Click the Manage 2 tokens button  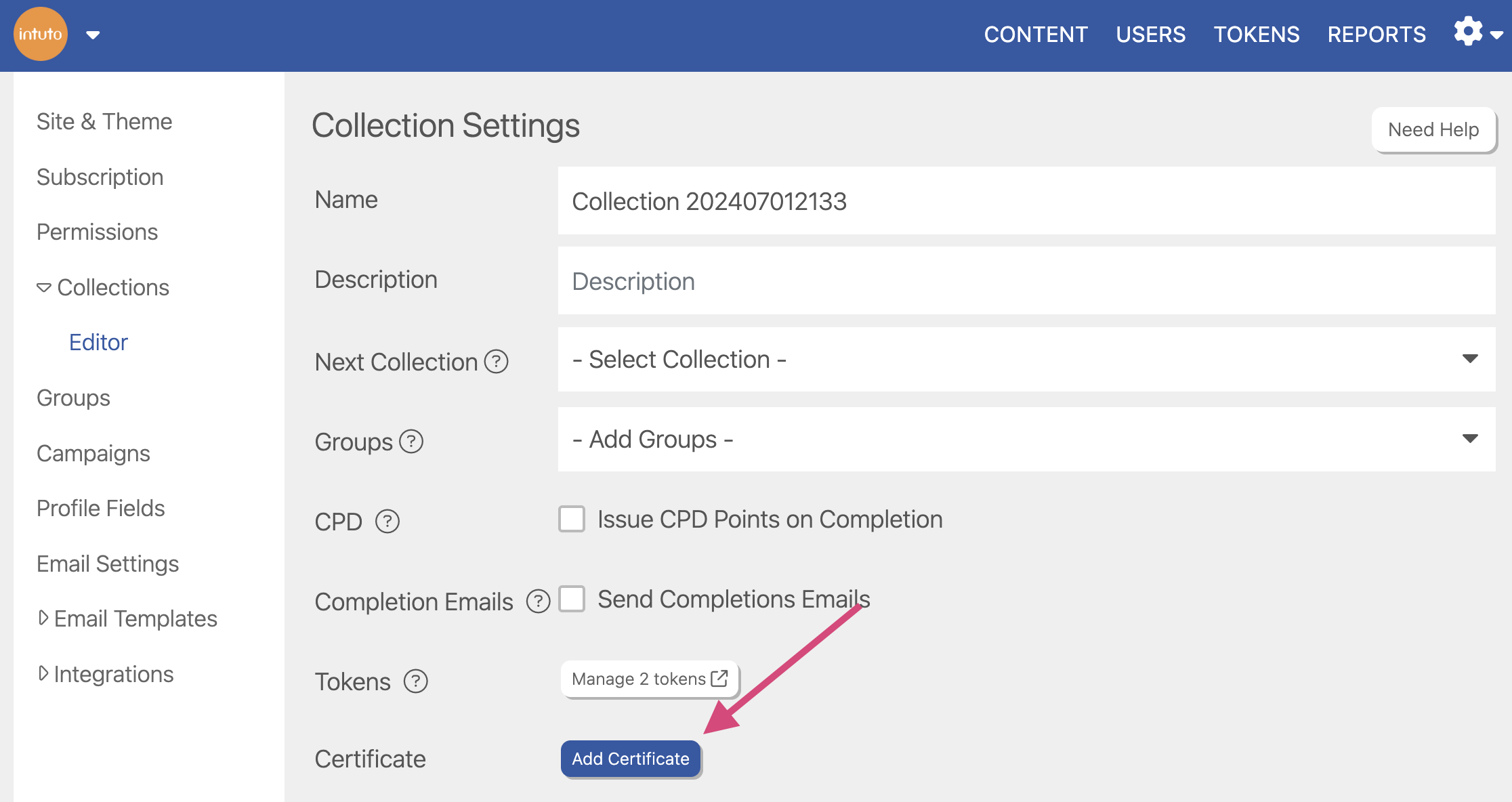(x=649, y=679)
